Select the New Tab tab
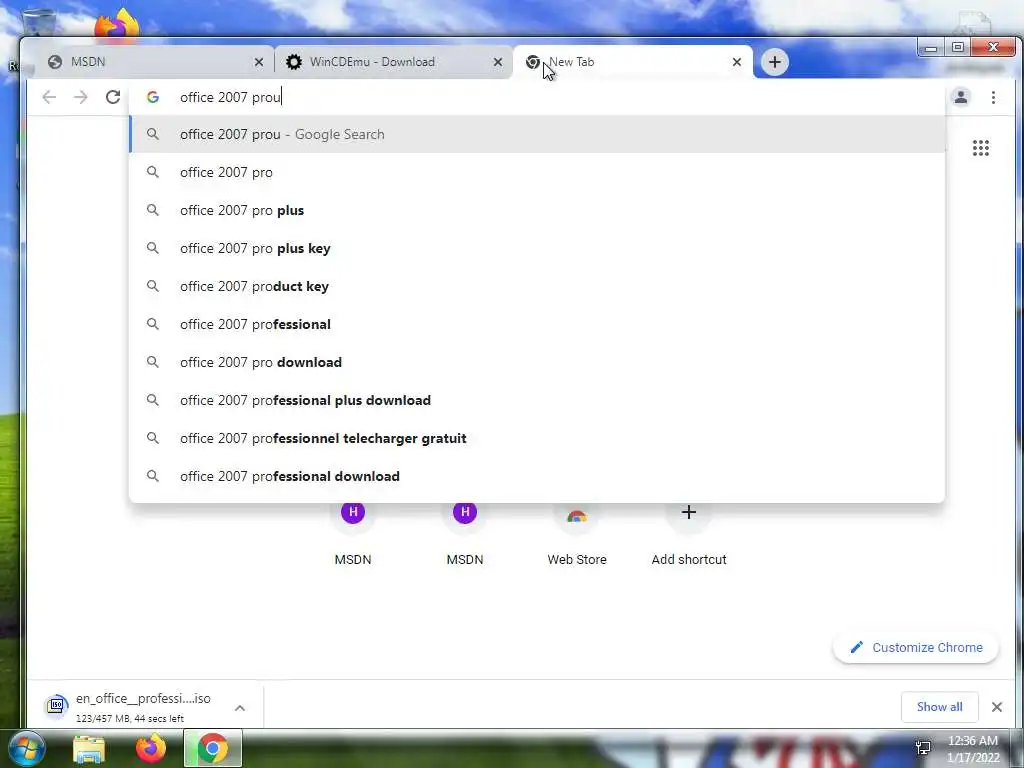The width and height of the screenshot is (1024, 768). [x=632, y=62]
